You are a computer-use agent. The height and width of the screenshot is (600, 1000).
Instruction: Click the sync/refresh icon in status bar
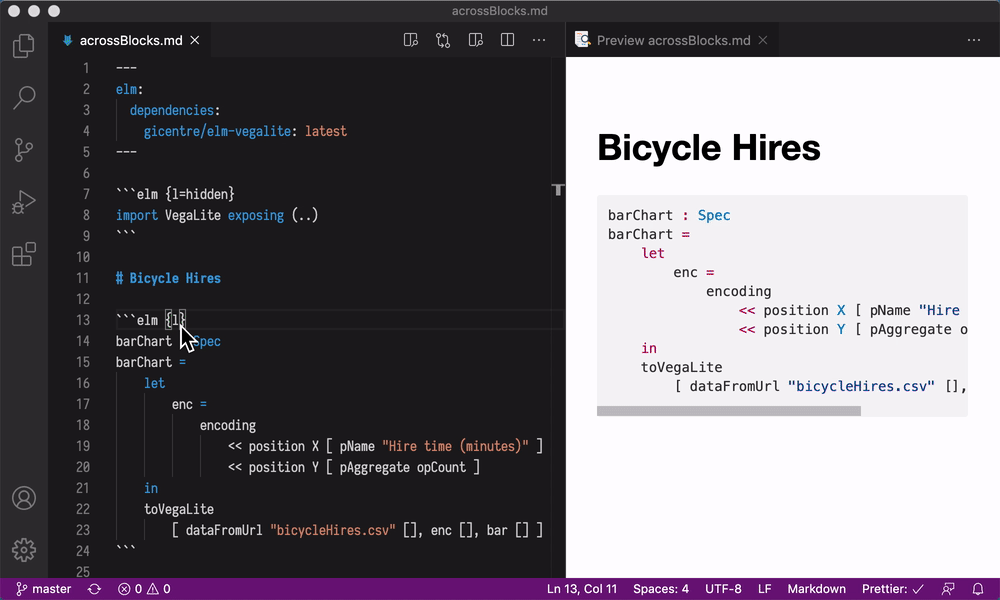(x=93, y=589)
